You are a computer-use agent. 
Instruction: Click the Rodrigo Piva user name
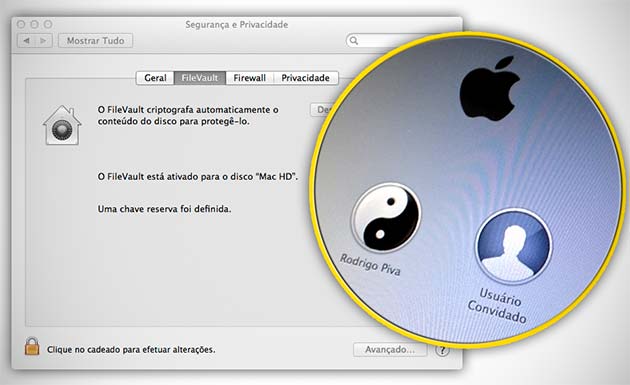(x=370, y=265)
